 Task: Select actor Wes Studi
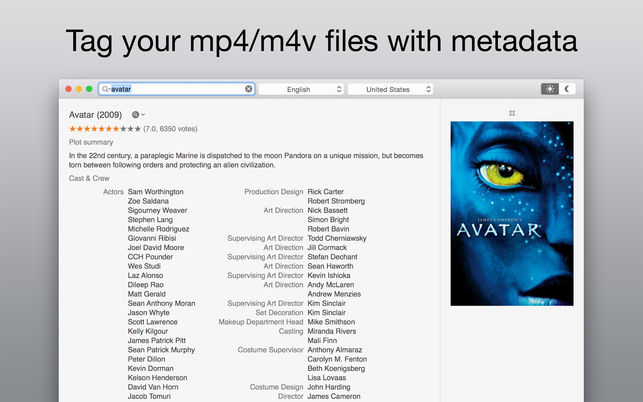pos(144,266)
